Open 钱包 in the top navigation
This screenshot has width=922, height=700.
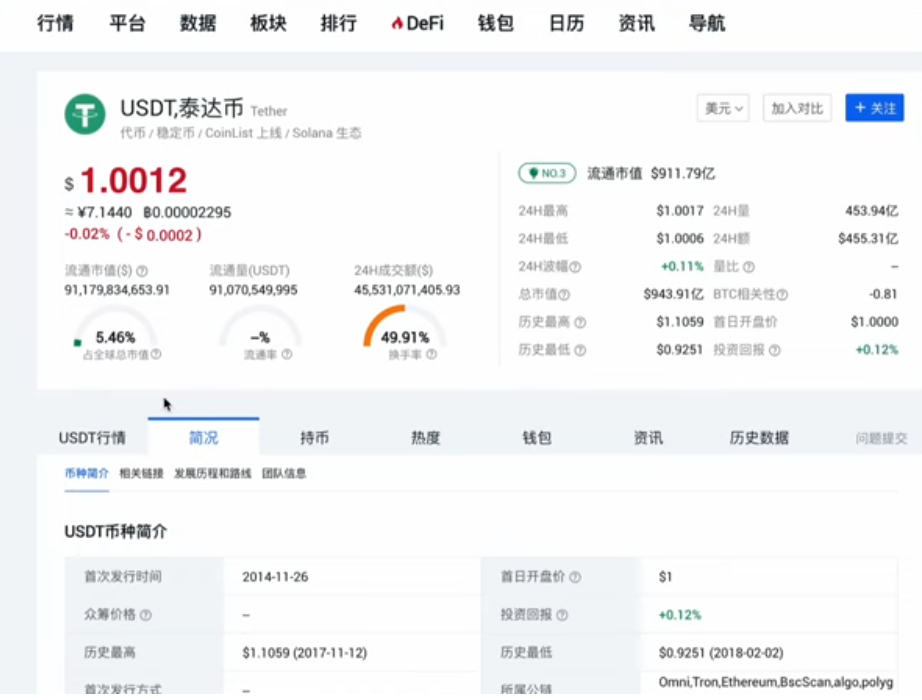click(496, 24)
